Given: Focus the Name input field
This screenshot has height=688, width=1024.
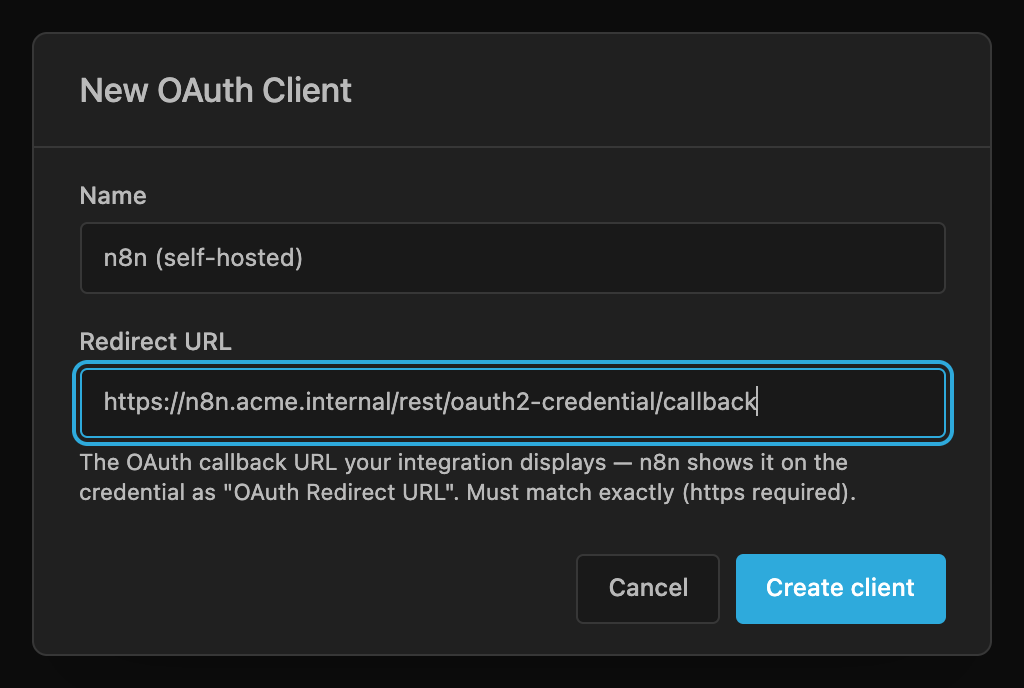Looking at the screenshot, I should click(513, 258).
